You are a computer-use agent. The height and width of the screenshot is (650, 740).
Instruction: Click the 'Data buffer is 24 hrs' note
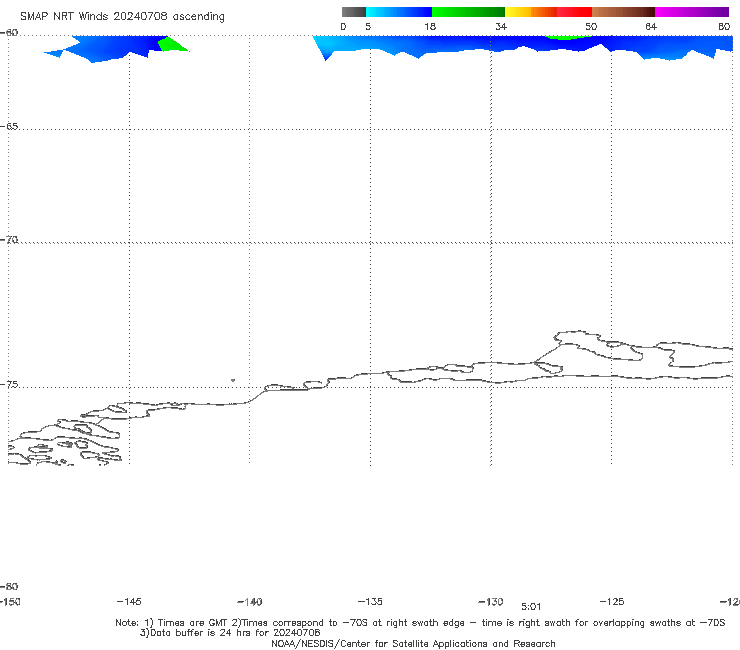[x=230, y=633]
